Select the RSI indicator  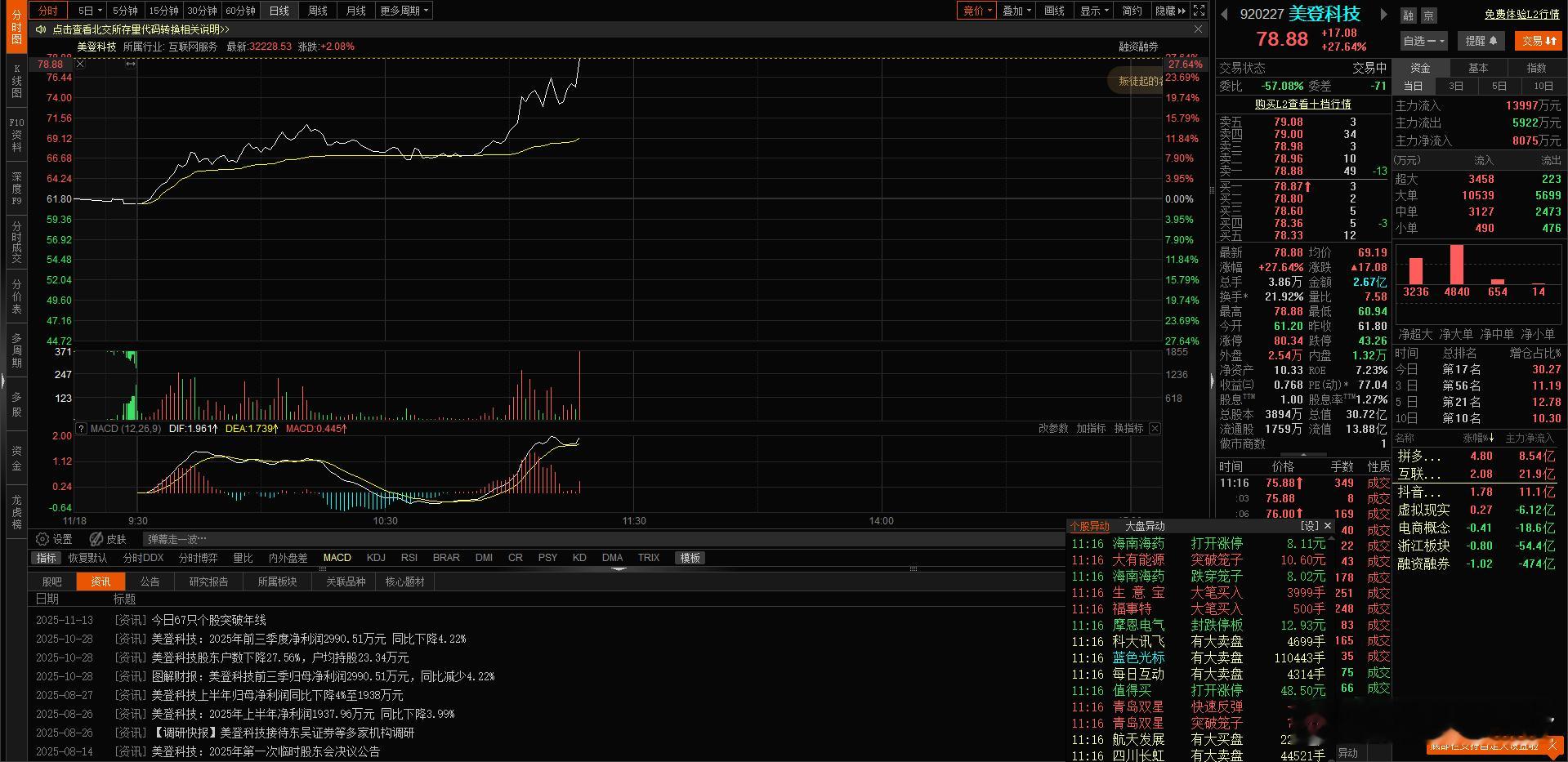click(x=409, y=558)
